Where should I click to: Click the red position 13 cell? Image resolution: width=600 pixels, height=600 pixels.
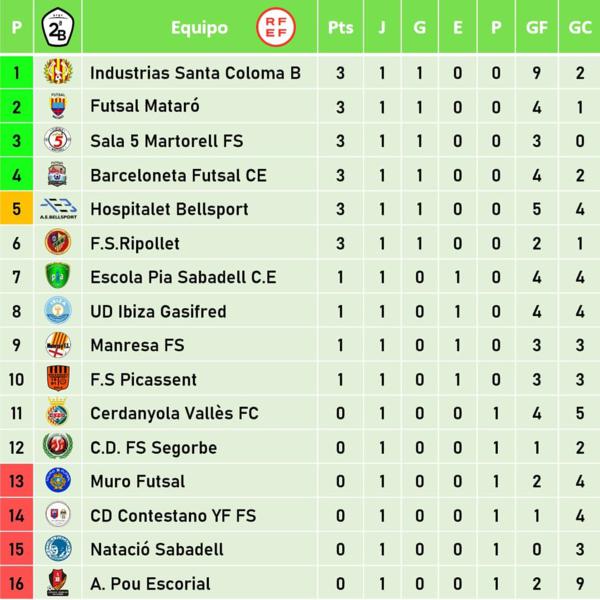[x=16, y=481]
